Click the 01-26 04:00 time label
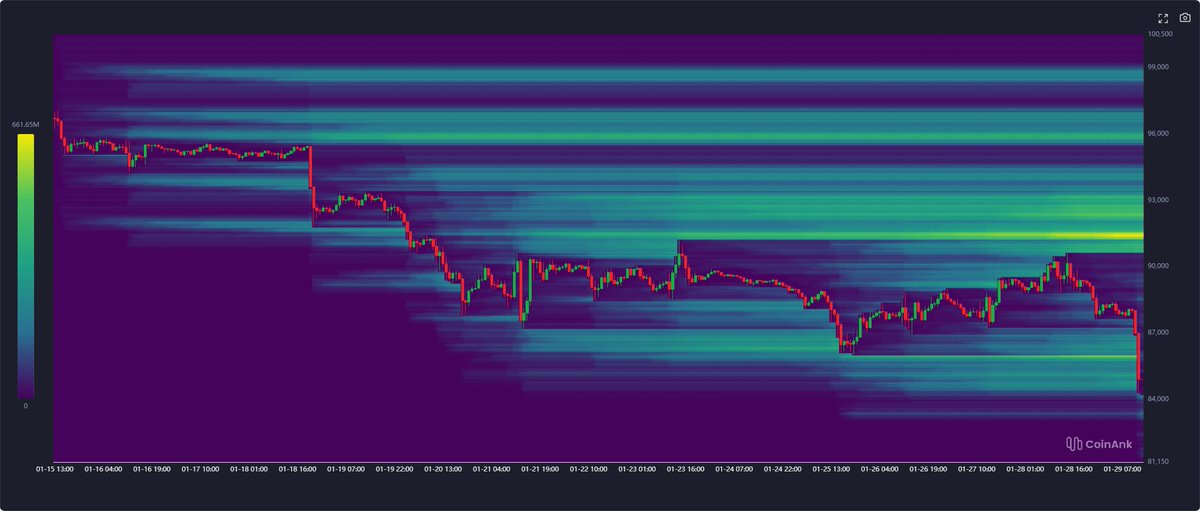The image size is (1200, 511). click(x=881, y=469)
